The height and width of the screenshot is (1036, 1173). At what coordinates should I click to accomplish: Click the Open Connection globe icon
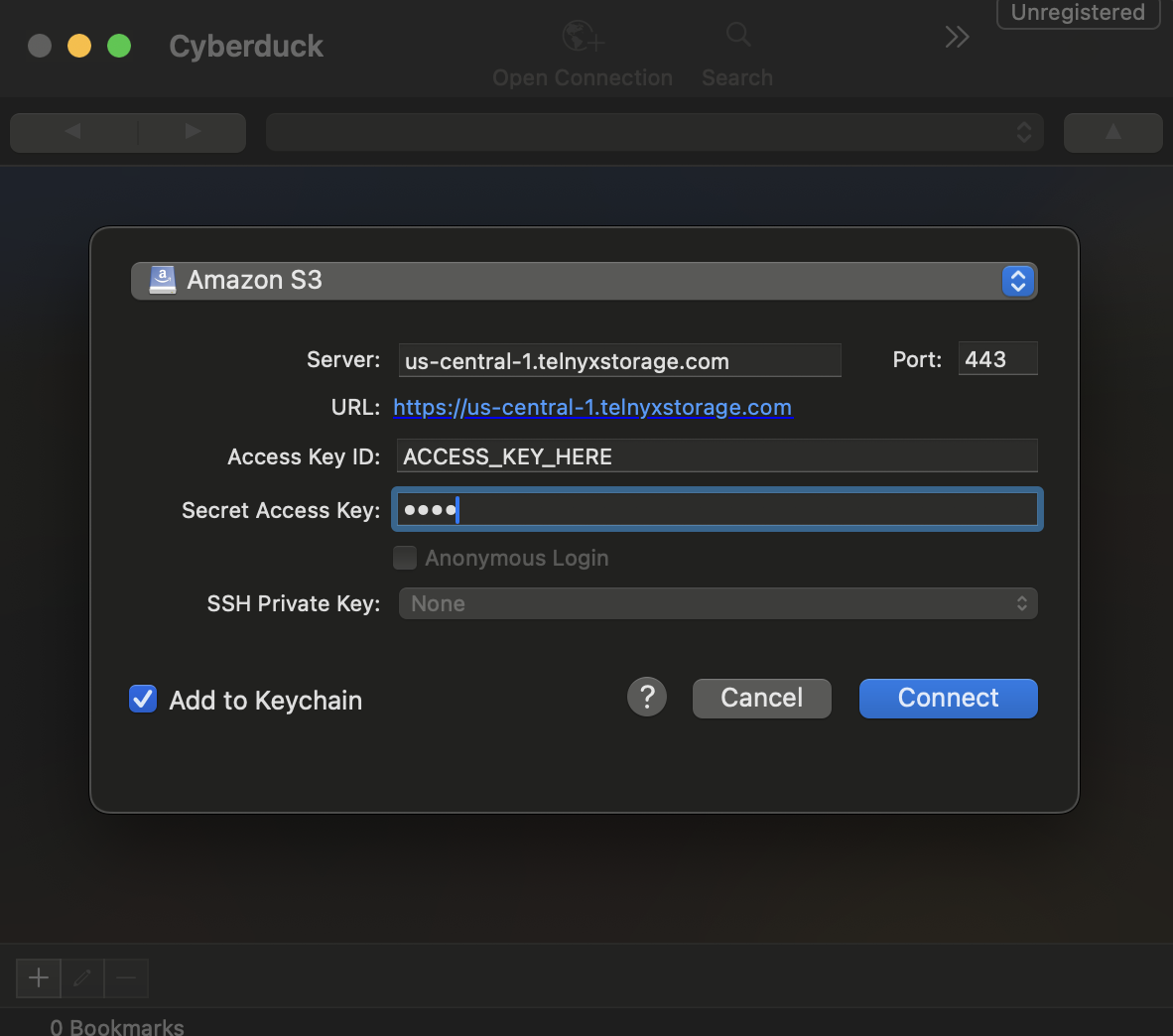(582, 36)
